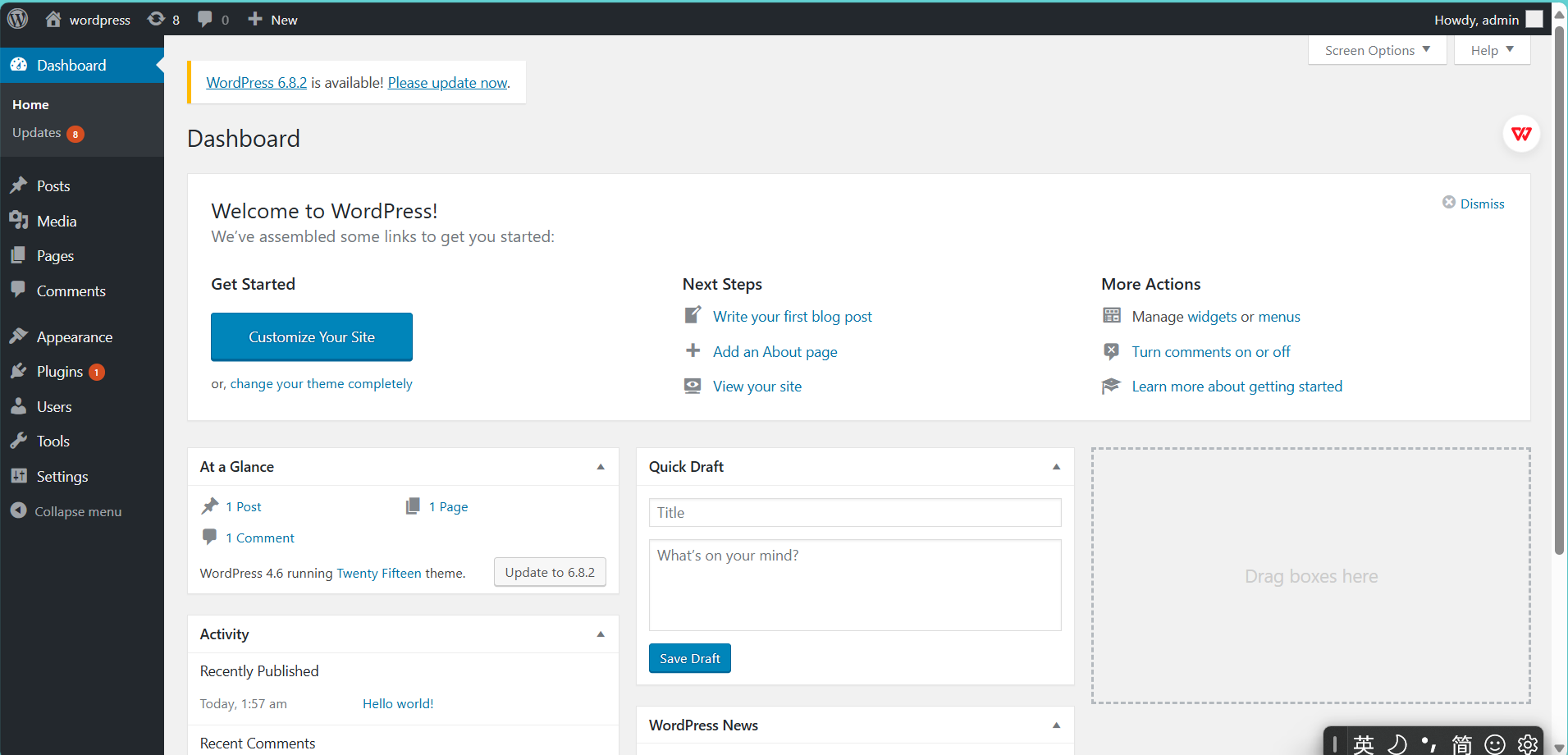Click the Pages icon in sidebar

(x=19, y=255)
